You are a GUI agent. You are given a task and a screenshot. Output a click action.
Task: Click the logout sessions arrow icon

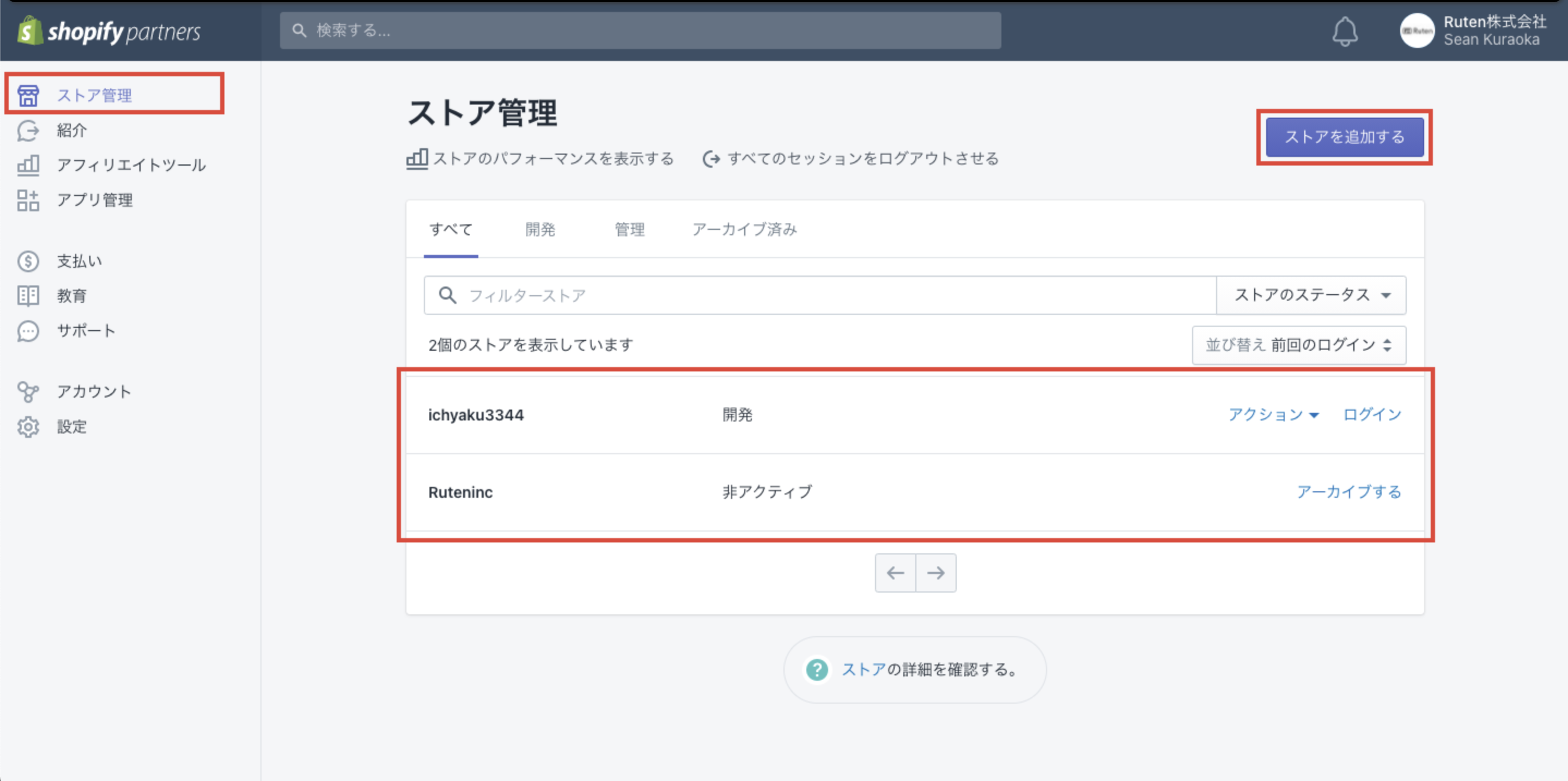pyautogui.click(x=711, y=158)
